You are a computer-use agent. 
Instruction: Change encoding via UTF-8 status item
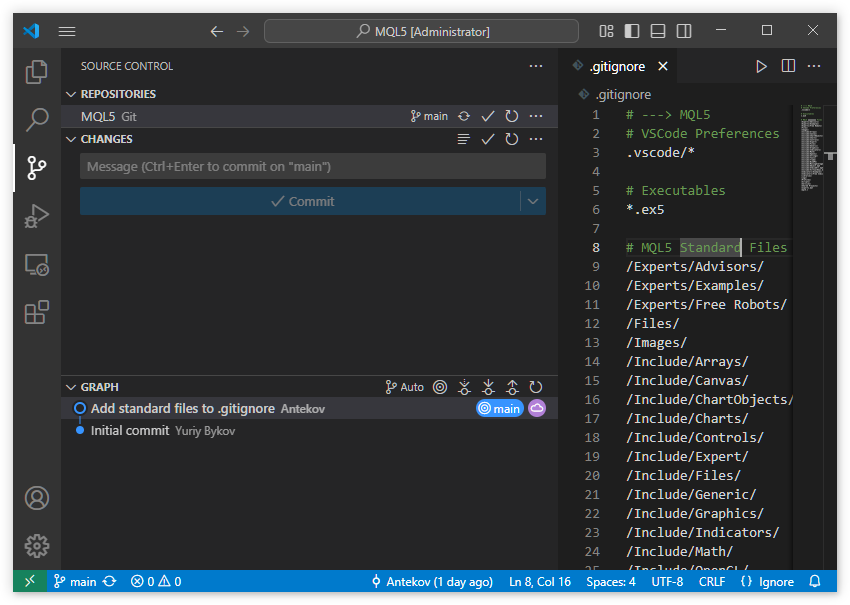(667, 581)
